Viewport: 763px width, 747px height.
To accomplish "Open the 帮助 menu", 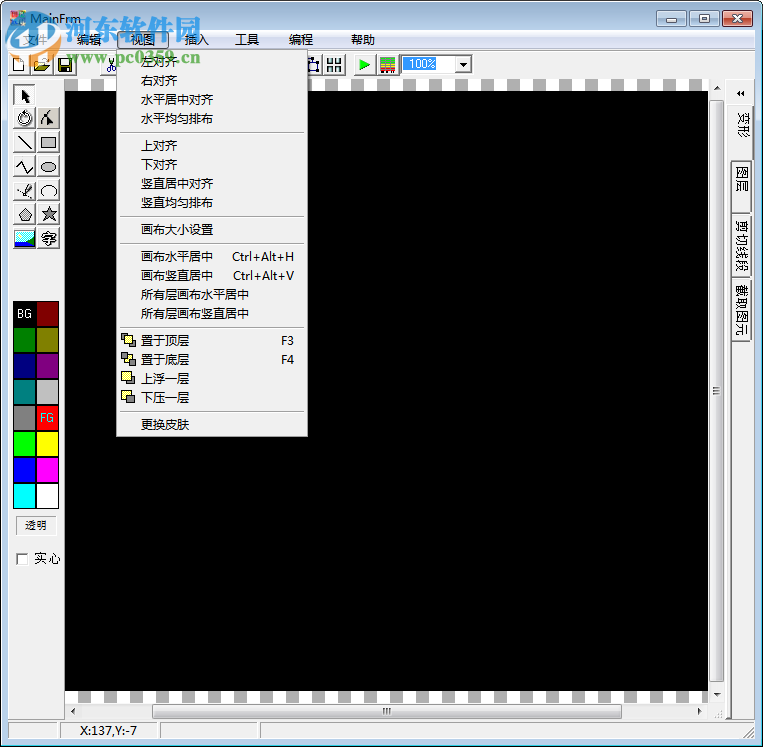I will pyautogui.click(x=363, y=40).
